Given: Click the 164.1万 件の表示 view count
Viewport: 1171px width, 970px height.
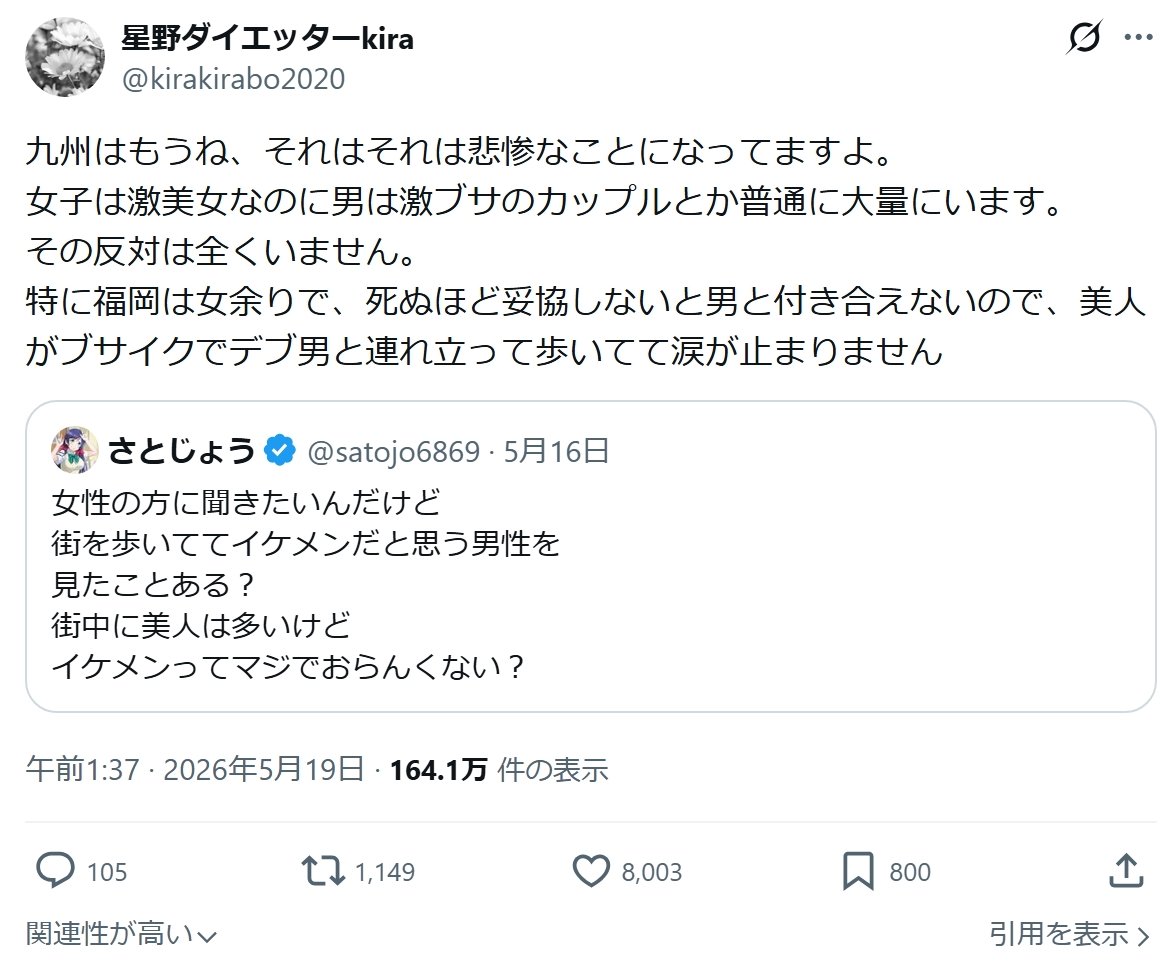Looking at the screenshot, I should tap(499, 769).
